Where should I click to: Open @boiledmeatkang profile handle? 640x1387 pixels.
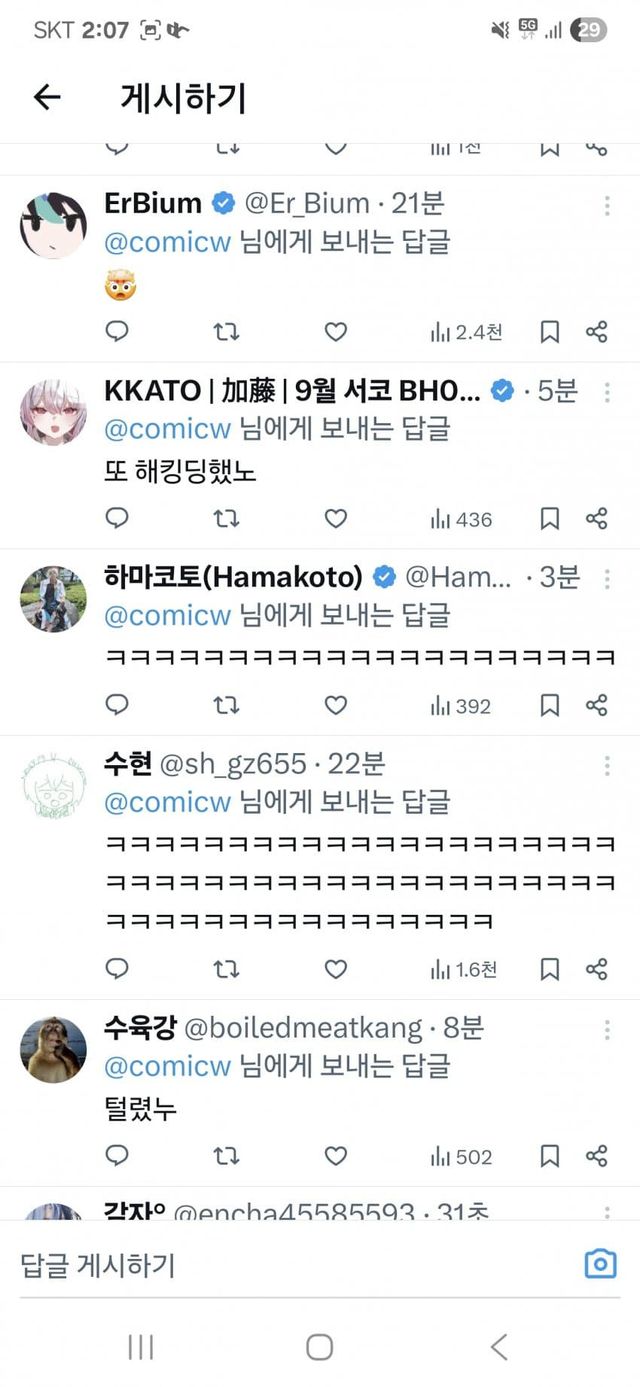click(x=302, y=1028)
